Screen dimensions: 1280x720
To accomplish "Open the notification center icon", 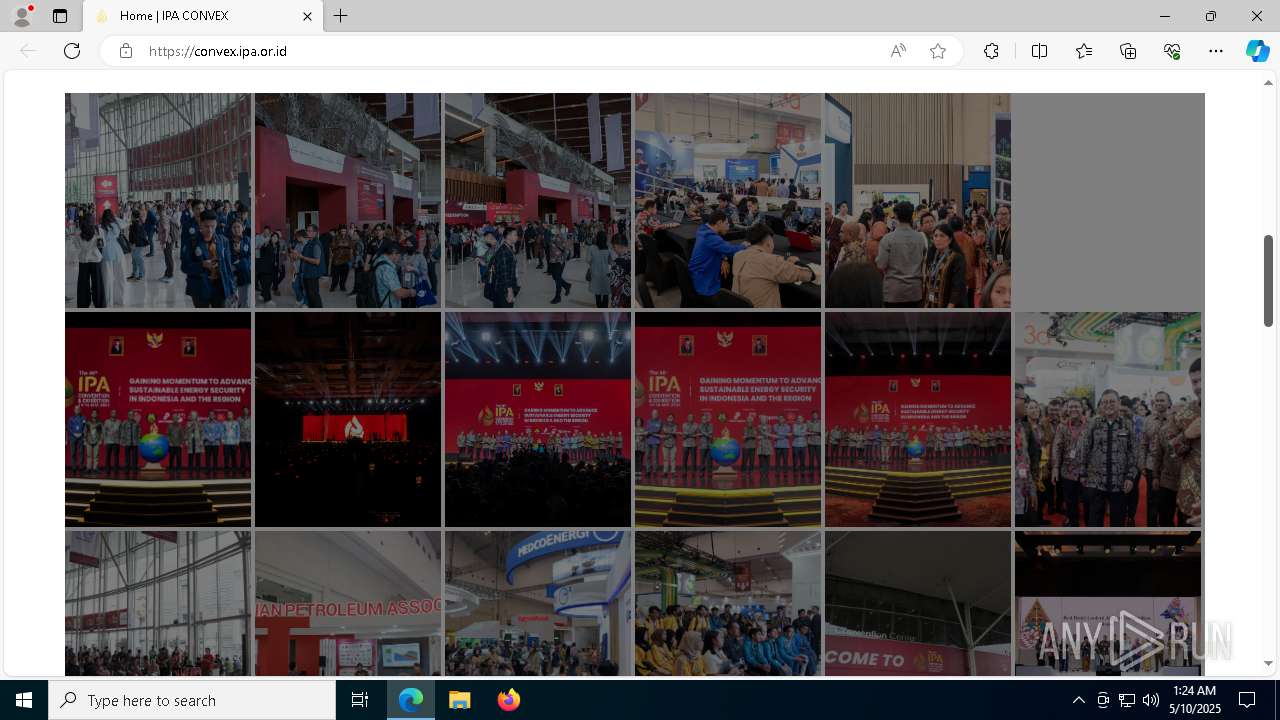I will (1247, 700).
